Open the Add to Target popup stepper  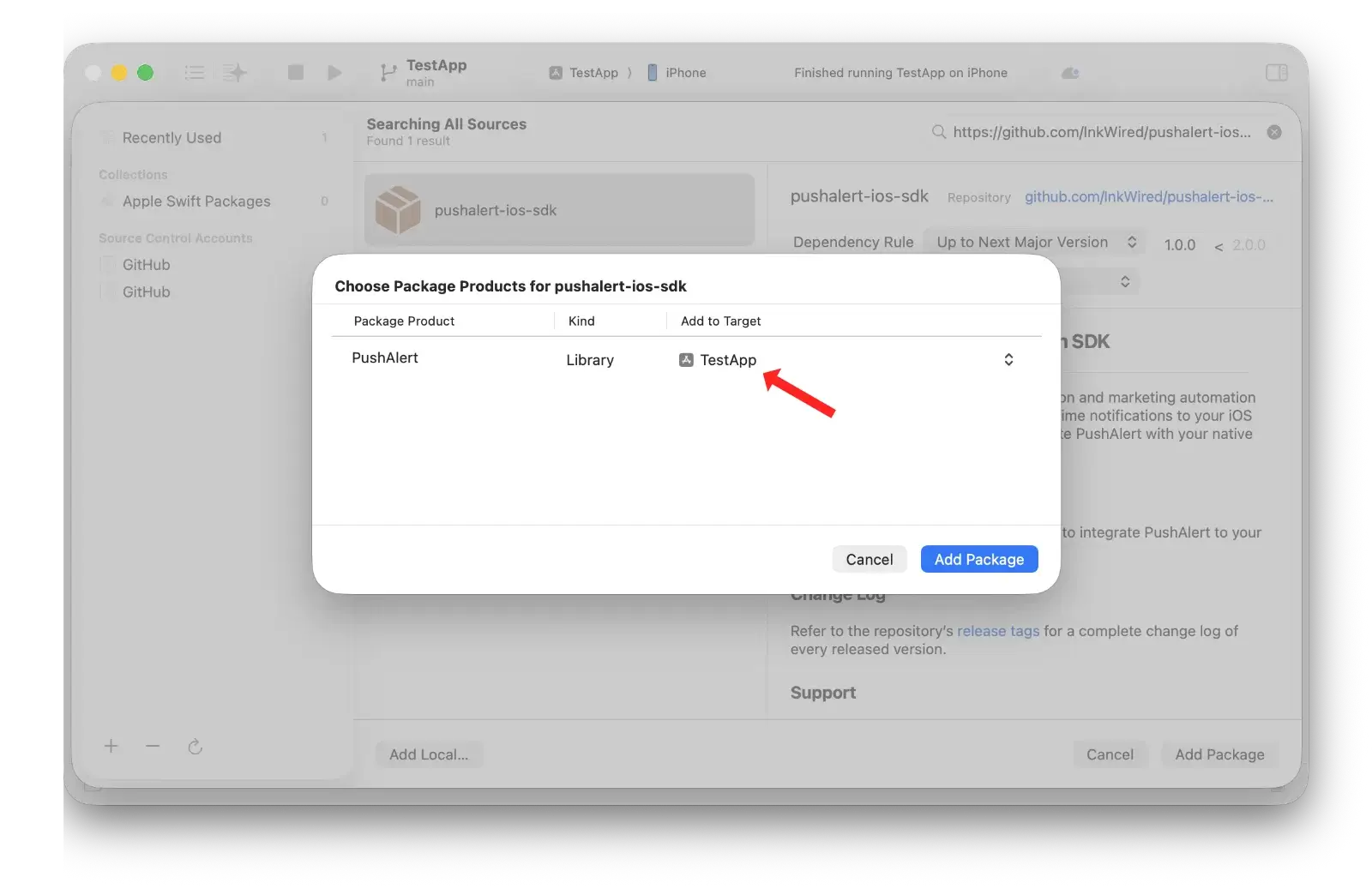tap(1008, 360)
